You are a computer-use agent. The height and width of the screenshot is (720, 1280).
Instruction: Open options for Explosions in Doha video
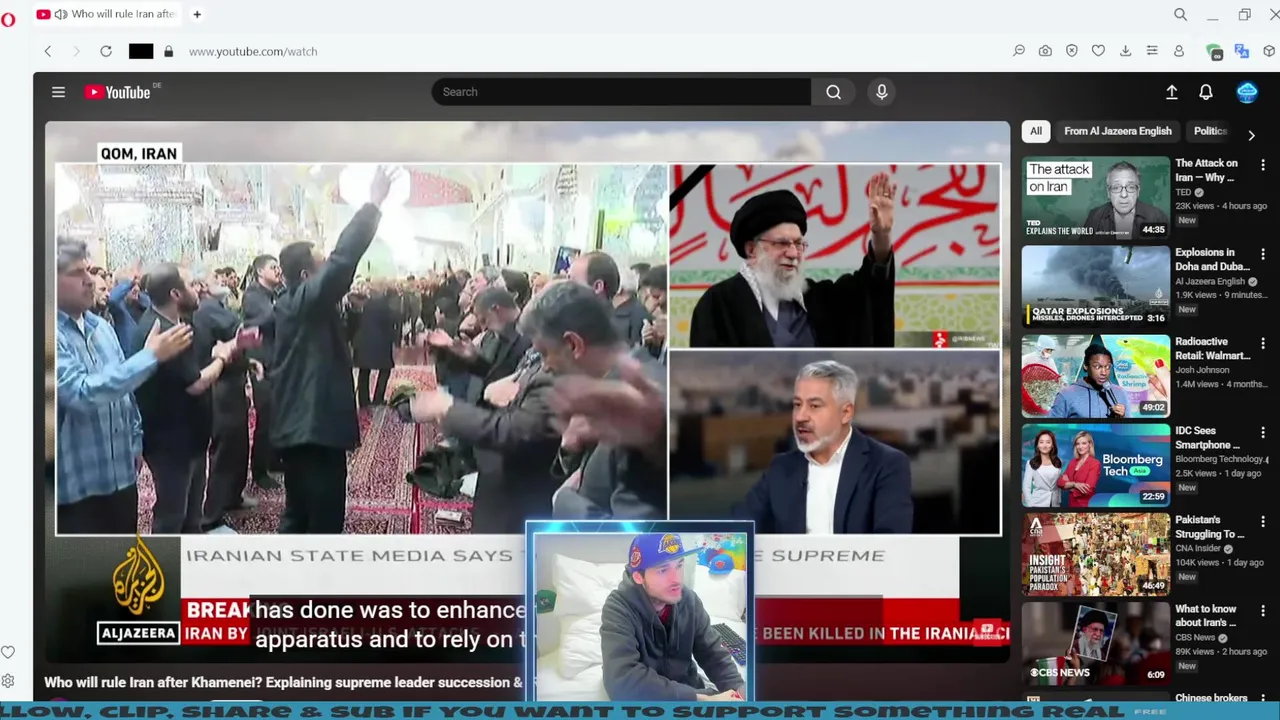click(1263, 254)
